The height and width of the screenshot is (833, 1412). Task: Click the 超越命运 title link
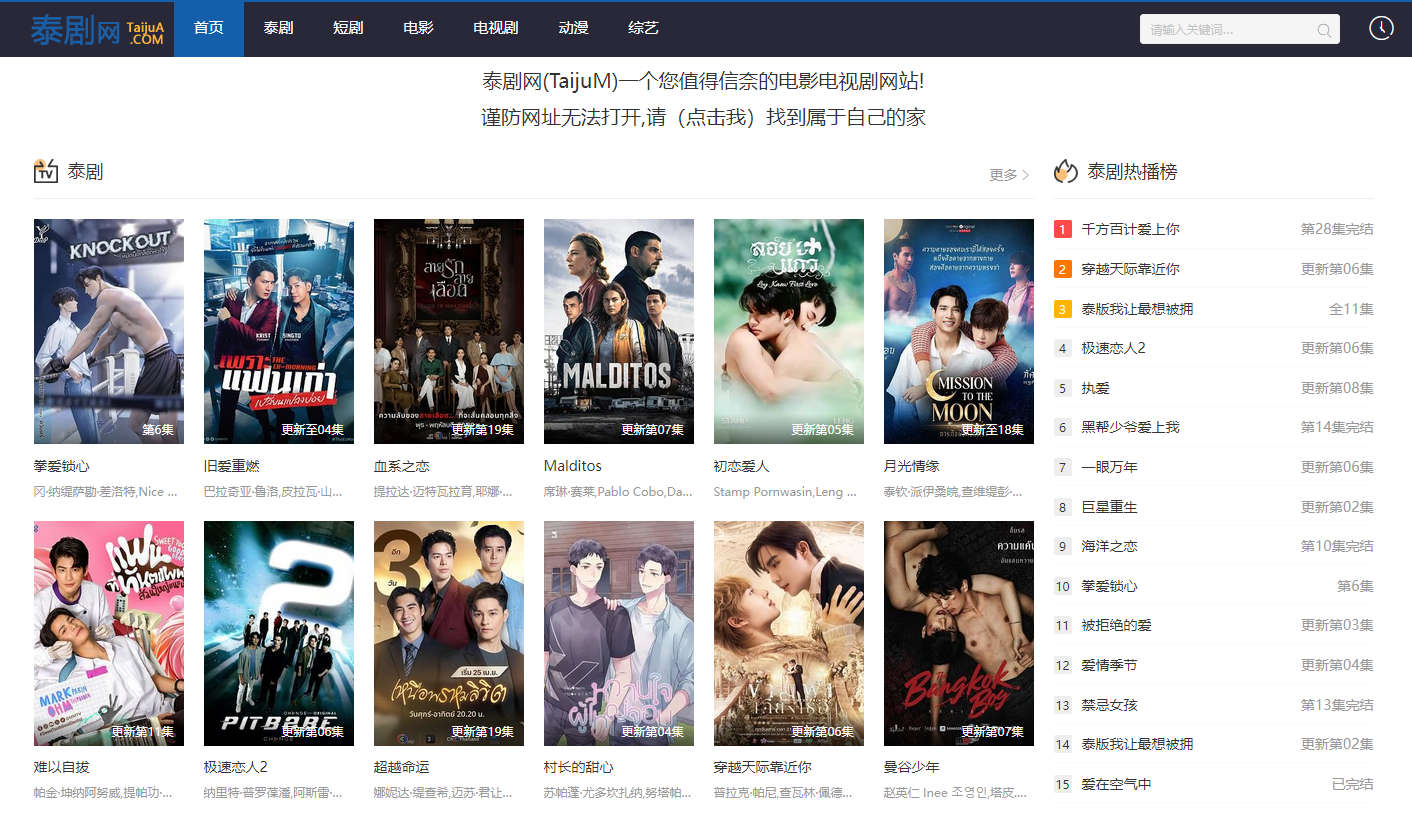pos(402,767)
